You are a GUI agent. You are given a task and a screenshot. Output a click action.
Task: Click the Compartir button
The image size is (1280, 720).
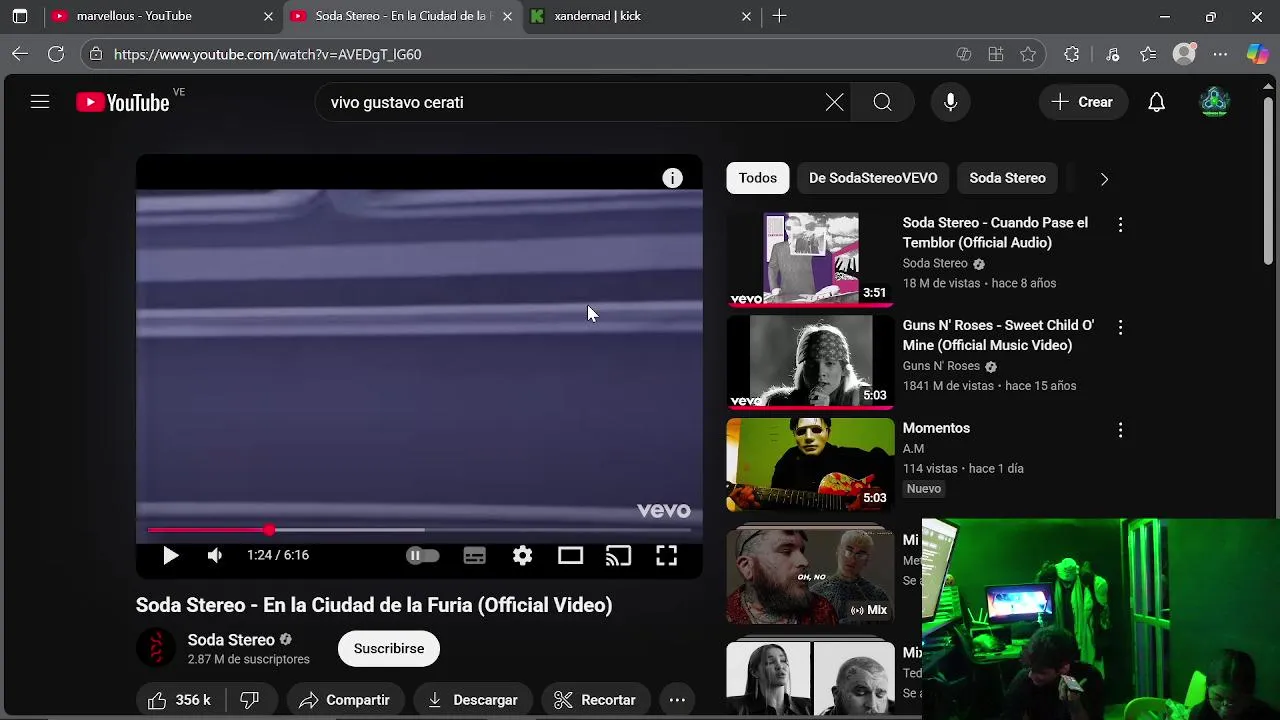[x=345, y=700]
